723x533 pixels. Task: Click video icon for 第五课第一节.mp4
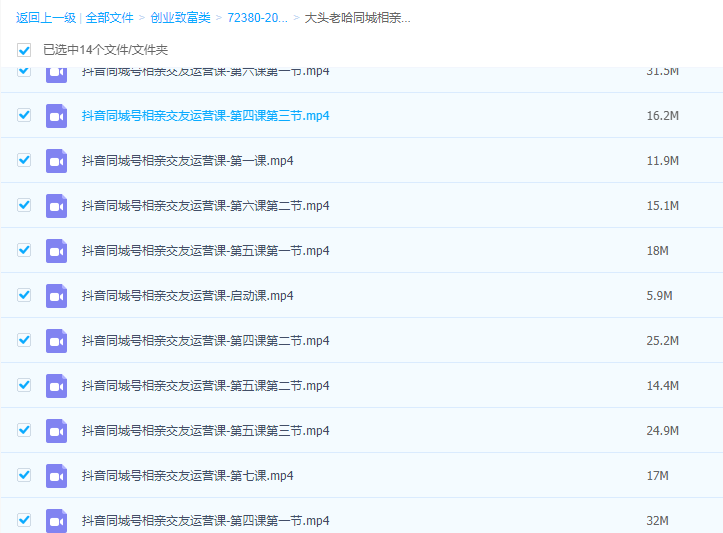click(56, 251)
